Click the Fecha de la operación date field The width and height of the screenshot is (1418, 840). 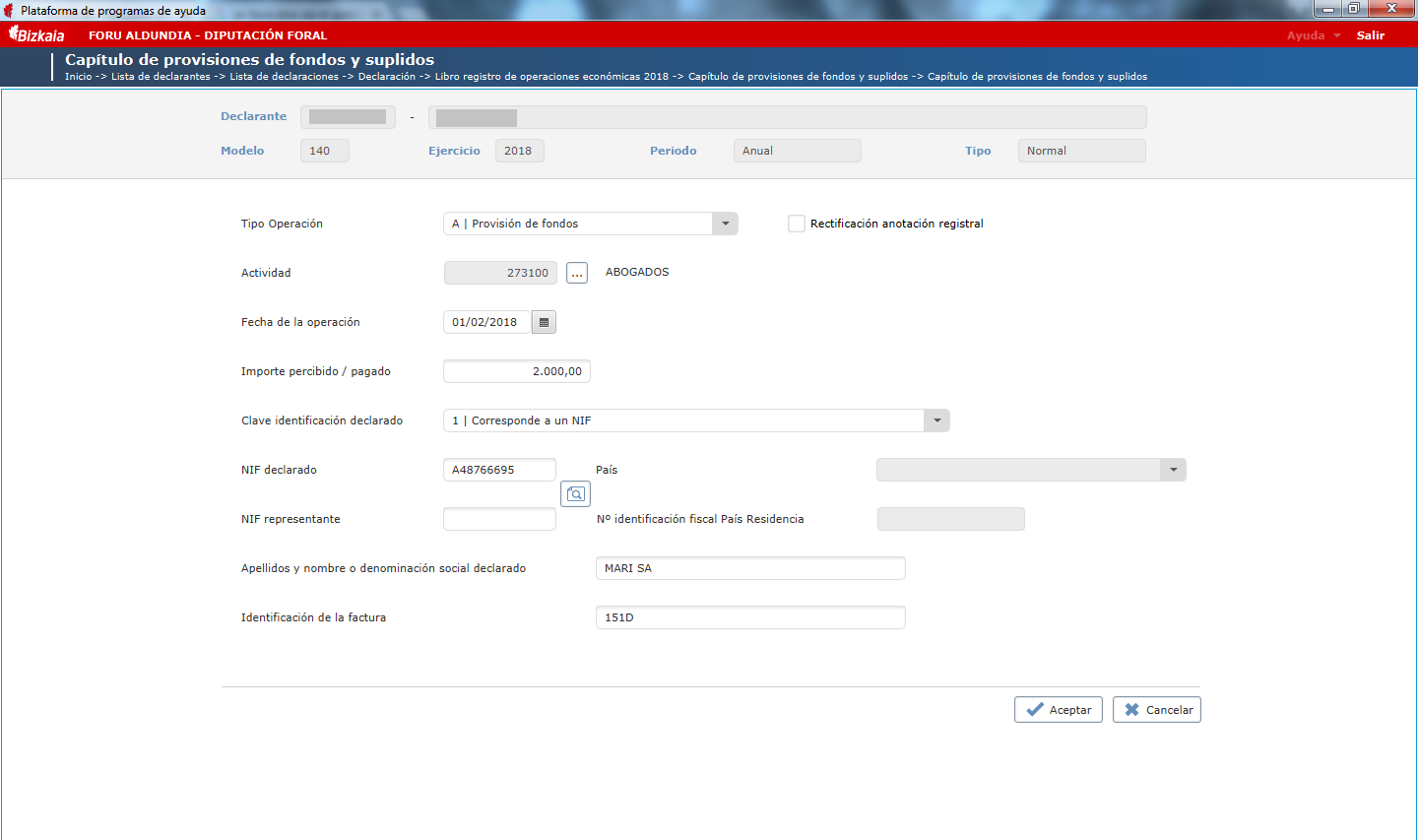coord(487,322)
